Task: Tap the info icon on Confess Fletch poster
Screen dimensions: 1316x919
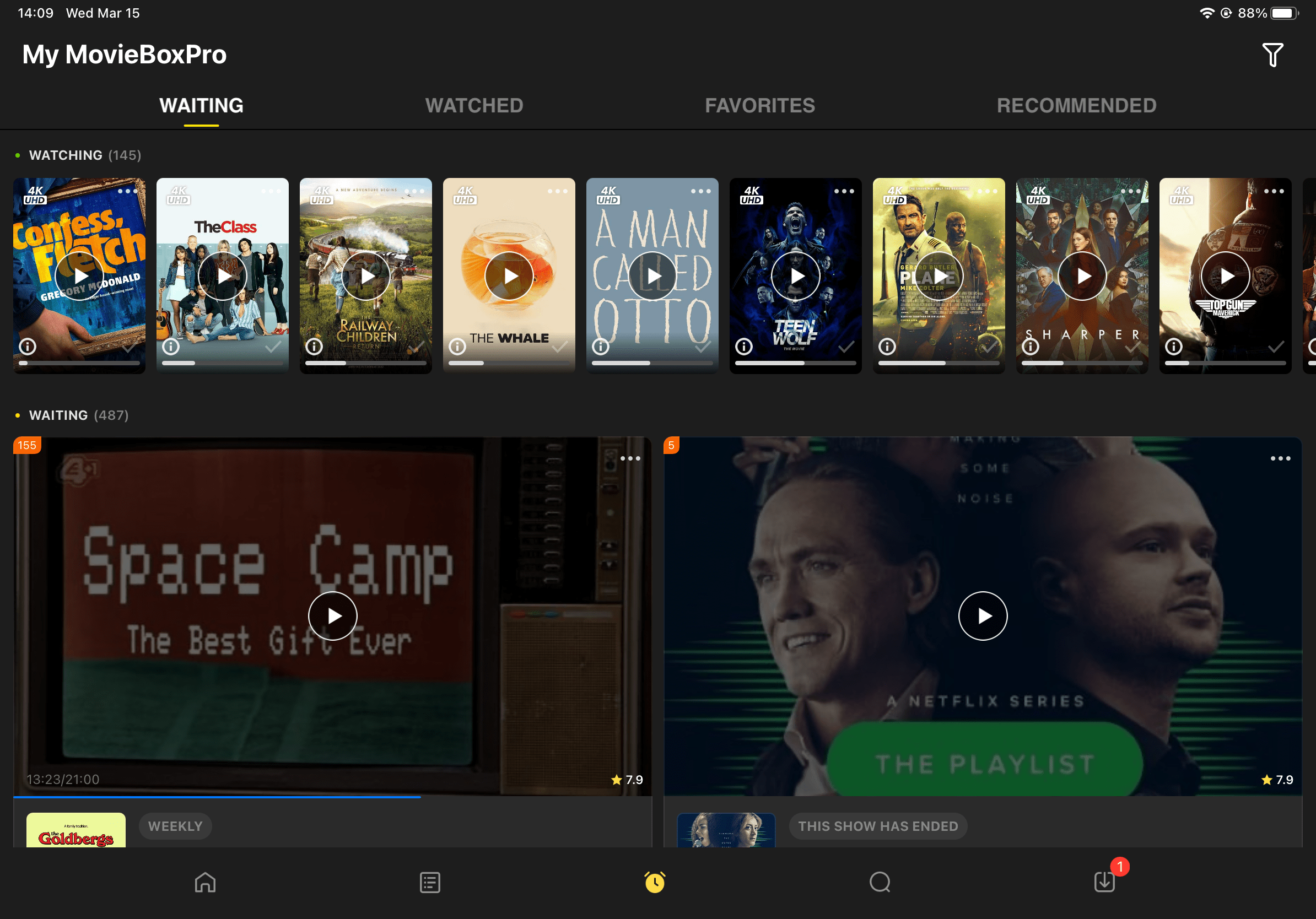Action: point(28,347)
